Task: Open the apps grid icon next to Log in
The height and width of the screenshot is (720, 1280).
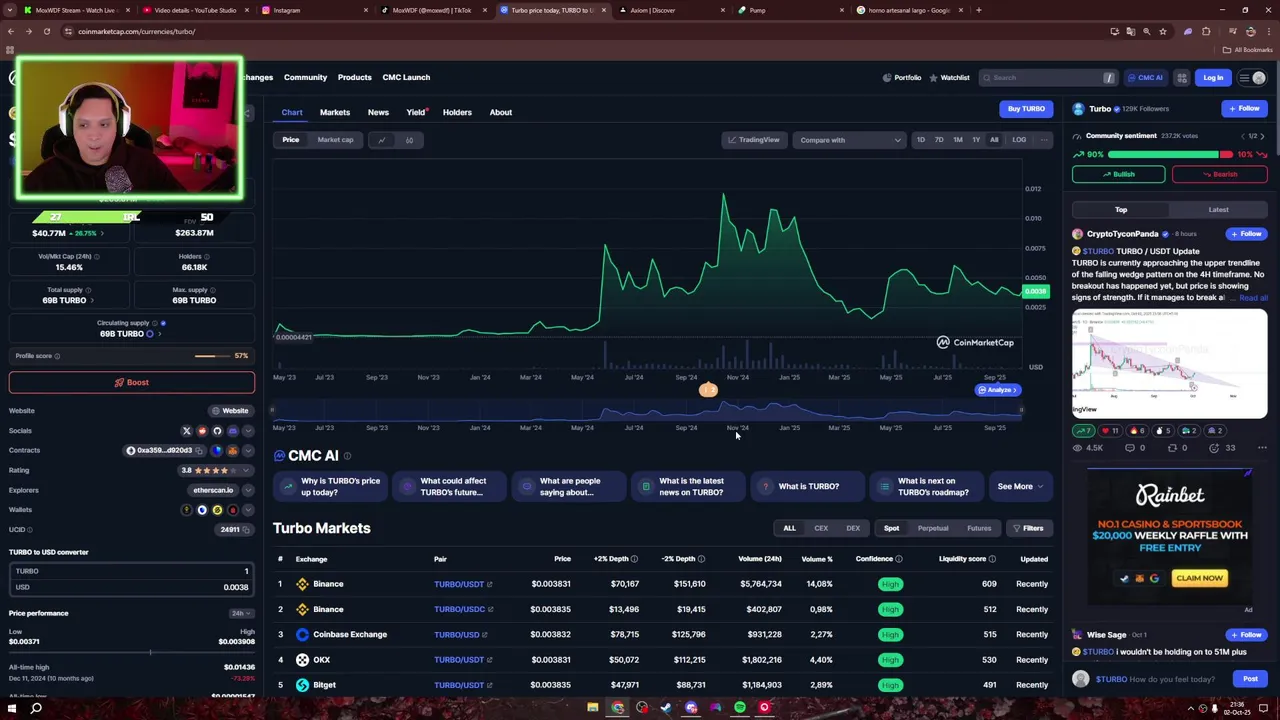Action: coord(1181,78)
